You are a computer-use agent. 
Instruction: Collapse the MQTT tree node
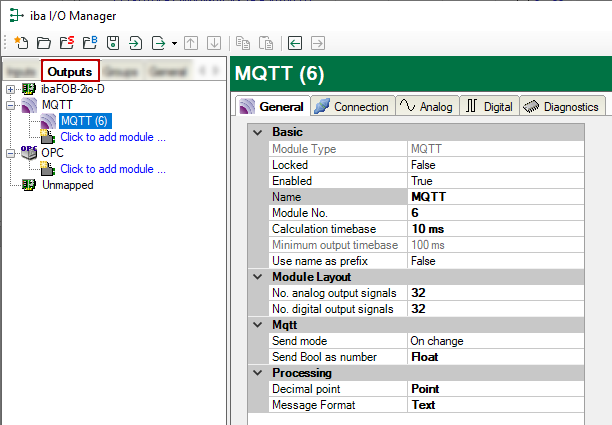[11, 105]
